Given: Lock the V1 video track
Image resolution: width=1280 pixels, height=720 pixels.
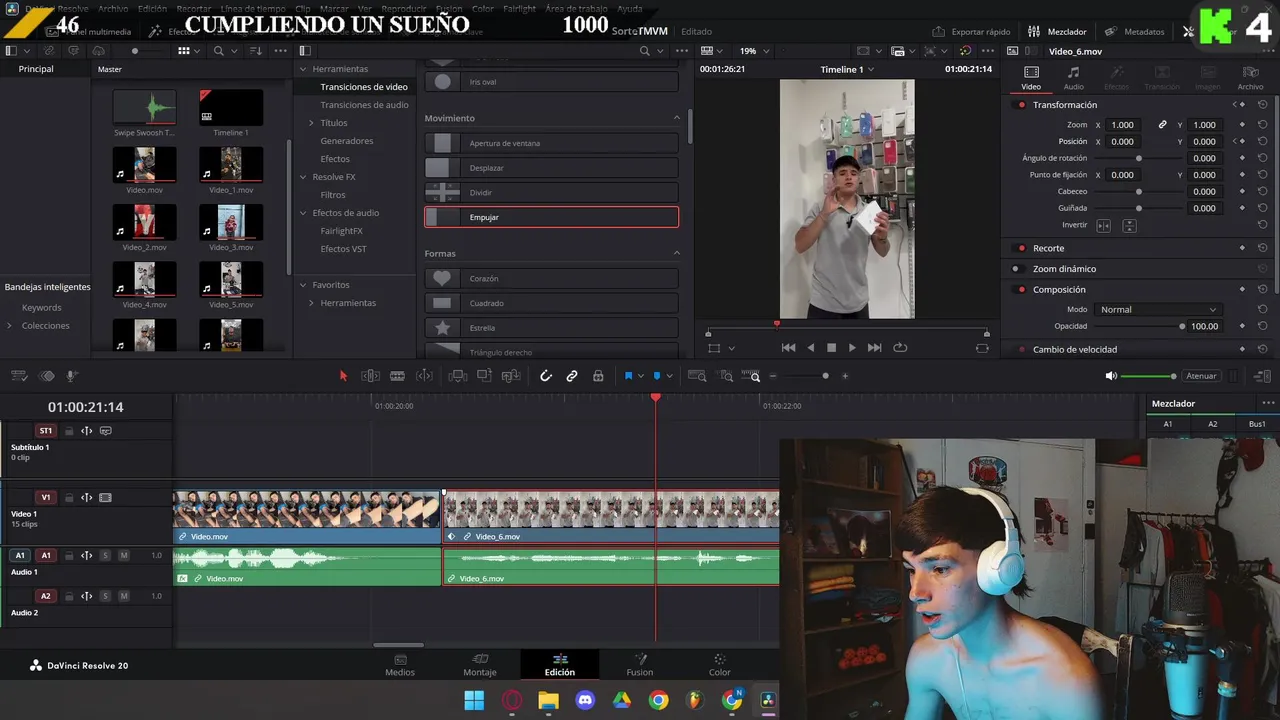Looking at the screenshot, I should (69, 497).
